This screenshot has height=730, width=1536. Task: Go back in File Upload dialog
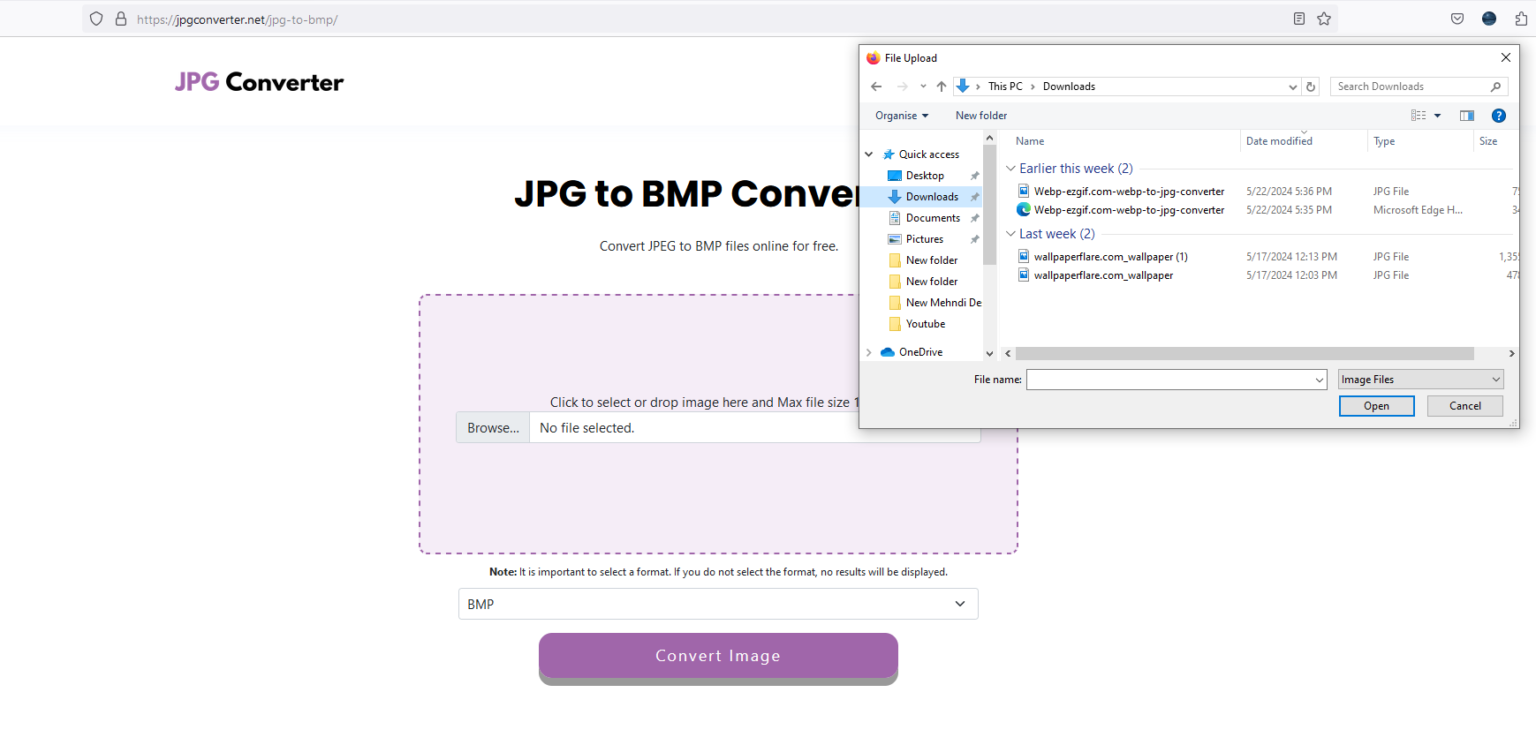[x=877, y=87]
